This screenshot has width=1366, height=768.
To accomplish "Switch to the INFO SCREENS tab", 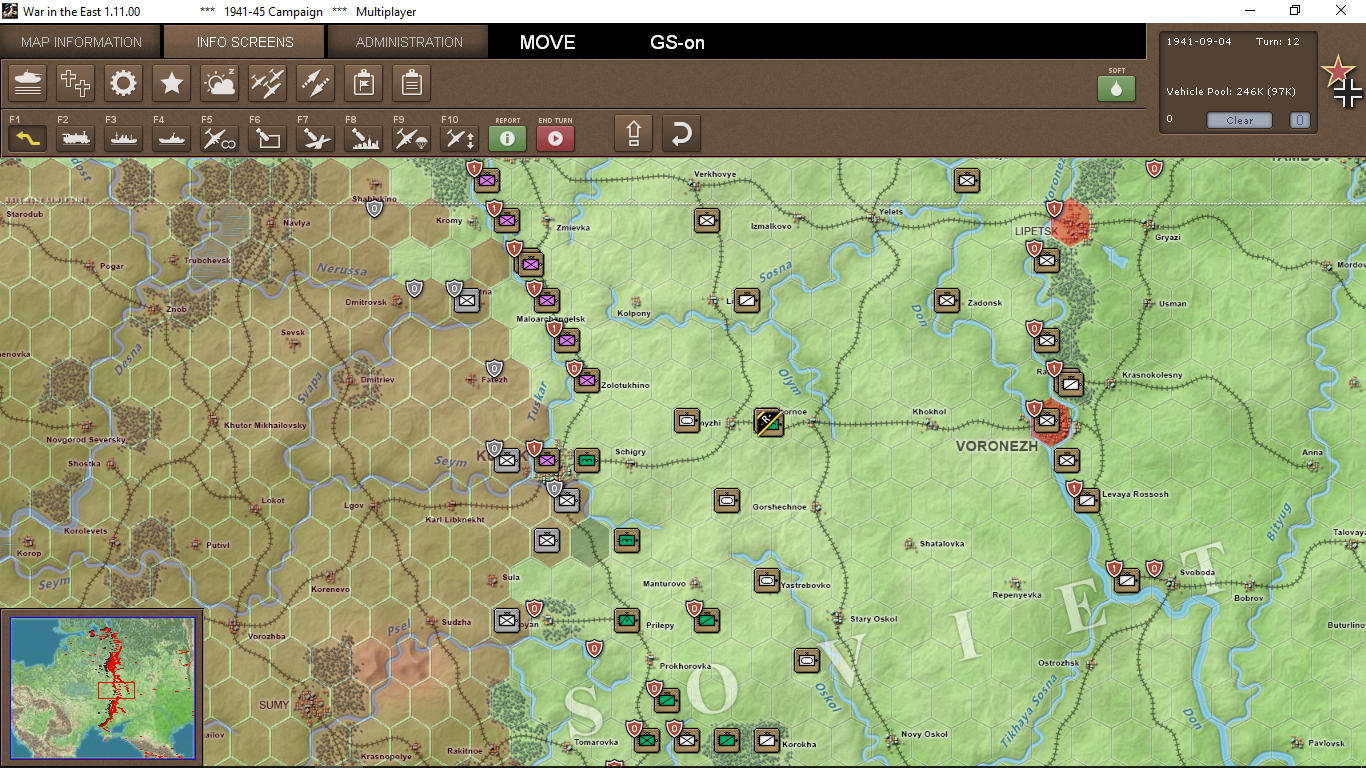I will [245, 42].
